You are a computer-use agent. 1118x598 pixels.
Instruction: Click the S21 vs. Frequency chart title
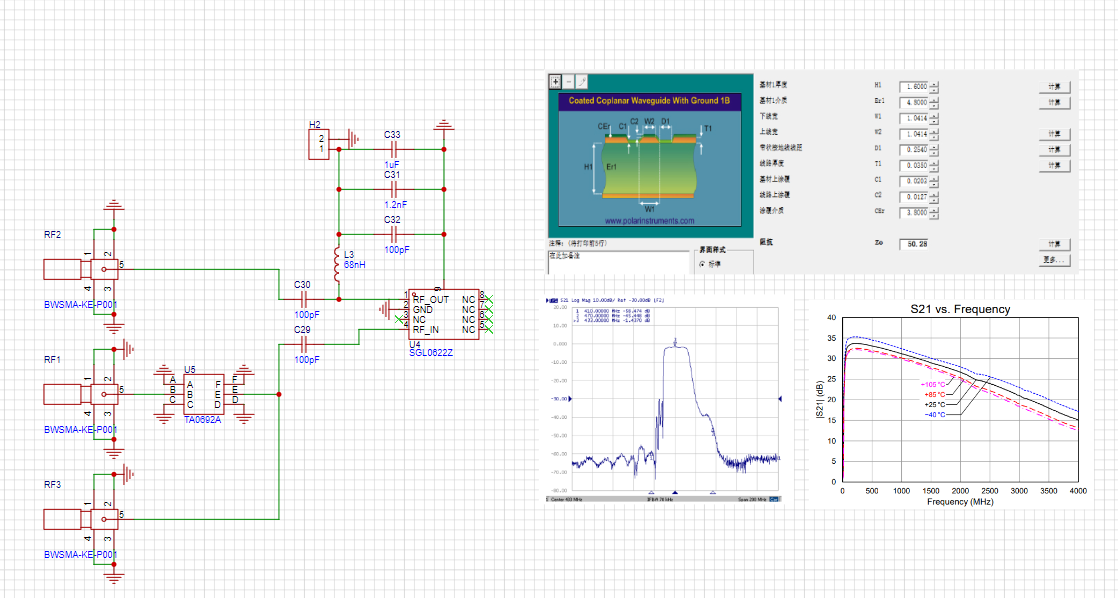960,309
